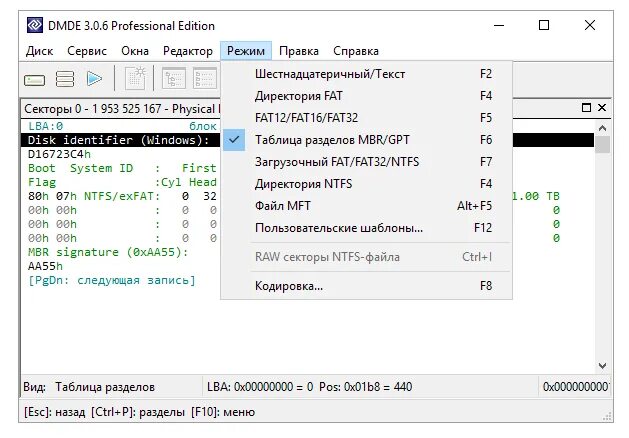
Task: Close the open Режим menu
Action: pyautogui.click(x=246, y=51)
